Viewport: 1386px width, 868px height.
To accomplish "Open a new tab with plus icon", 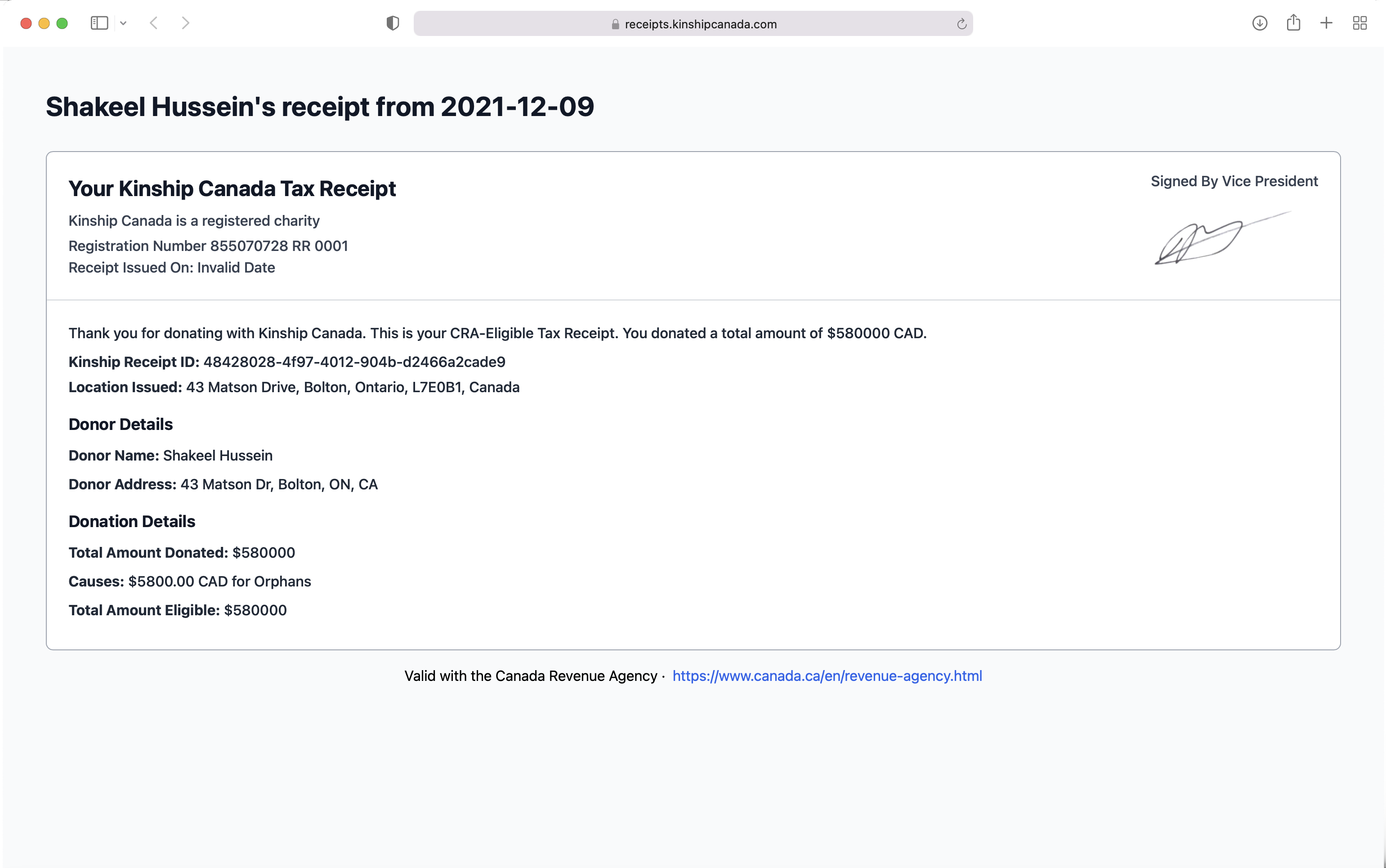I will 1326,23.
